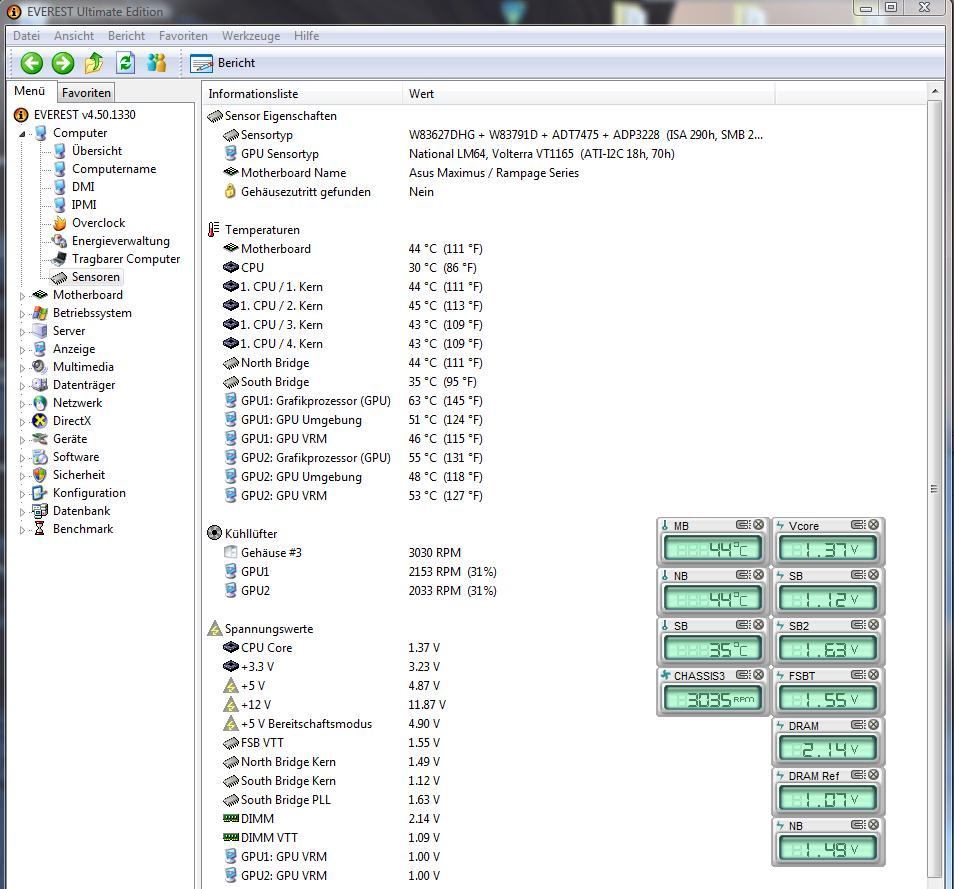Viewport: 954px width, 889px height.
Task: Expand the Server tree node
Action: [x=23, y=332]
